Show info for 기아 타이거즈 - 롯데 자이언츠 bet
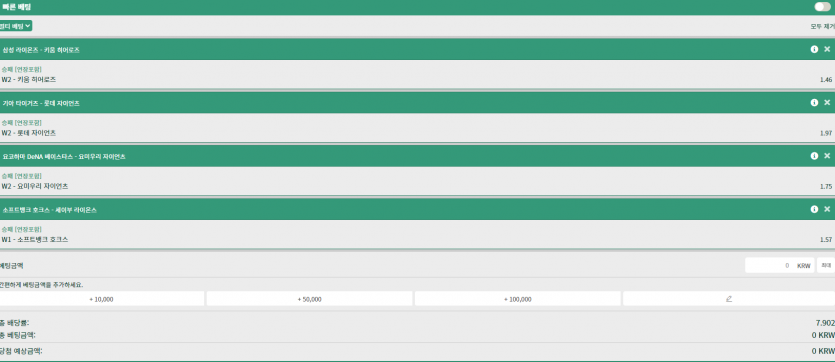Image resolution: width=835 pixels, height=362 pixels. coord(814,102)
